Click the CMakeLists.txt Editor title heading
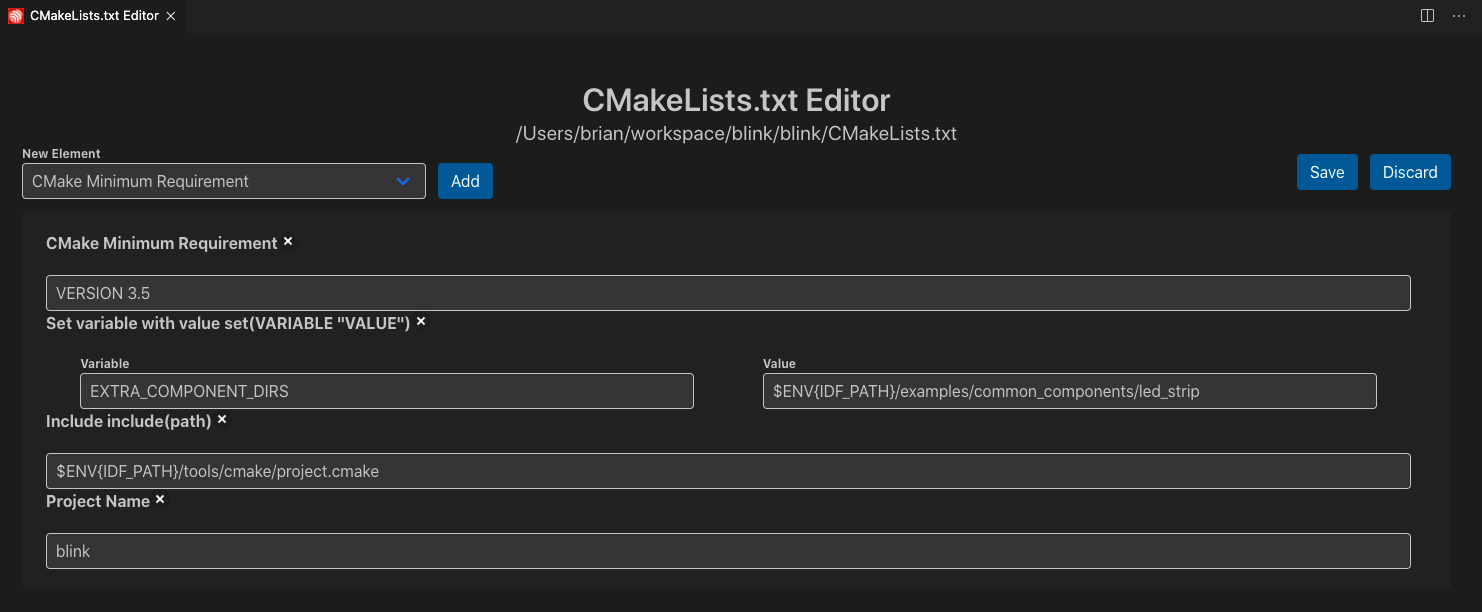 (x=737, y=99)
